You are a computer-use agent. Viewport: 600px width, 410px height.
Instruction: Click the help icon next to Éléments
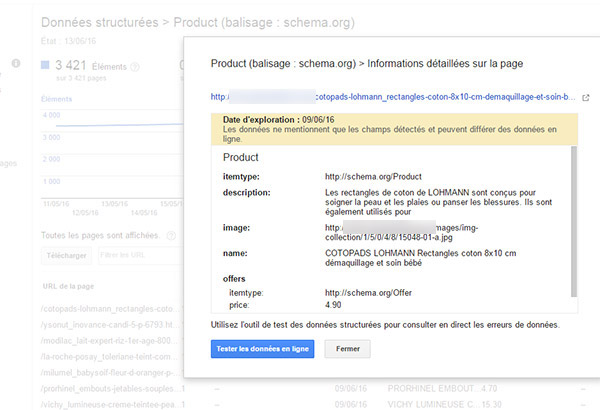135,67
